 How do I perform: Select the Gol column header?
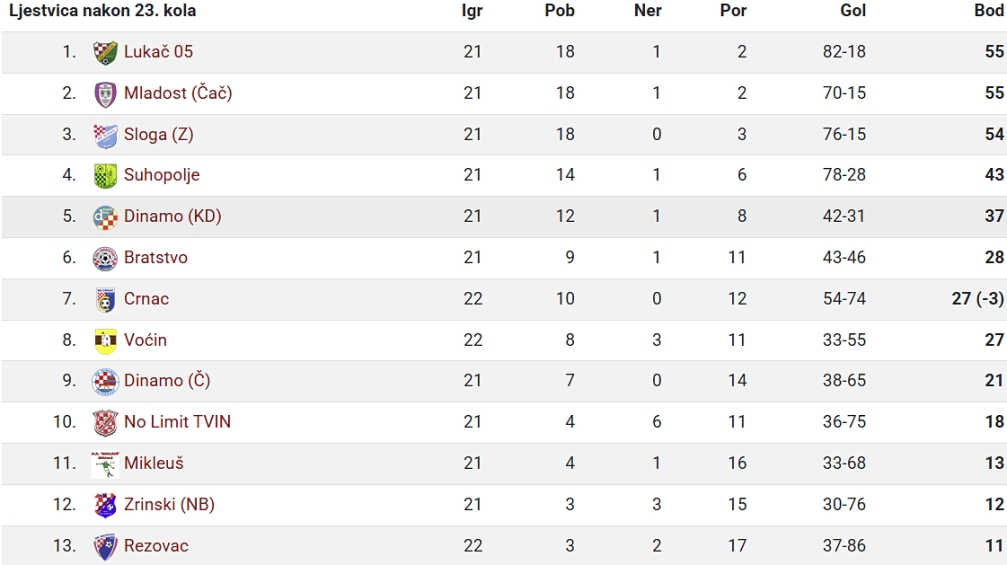click(853, 10)
